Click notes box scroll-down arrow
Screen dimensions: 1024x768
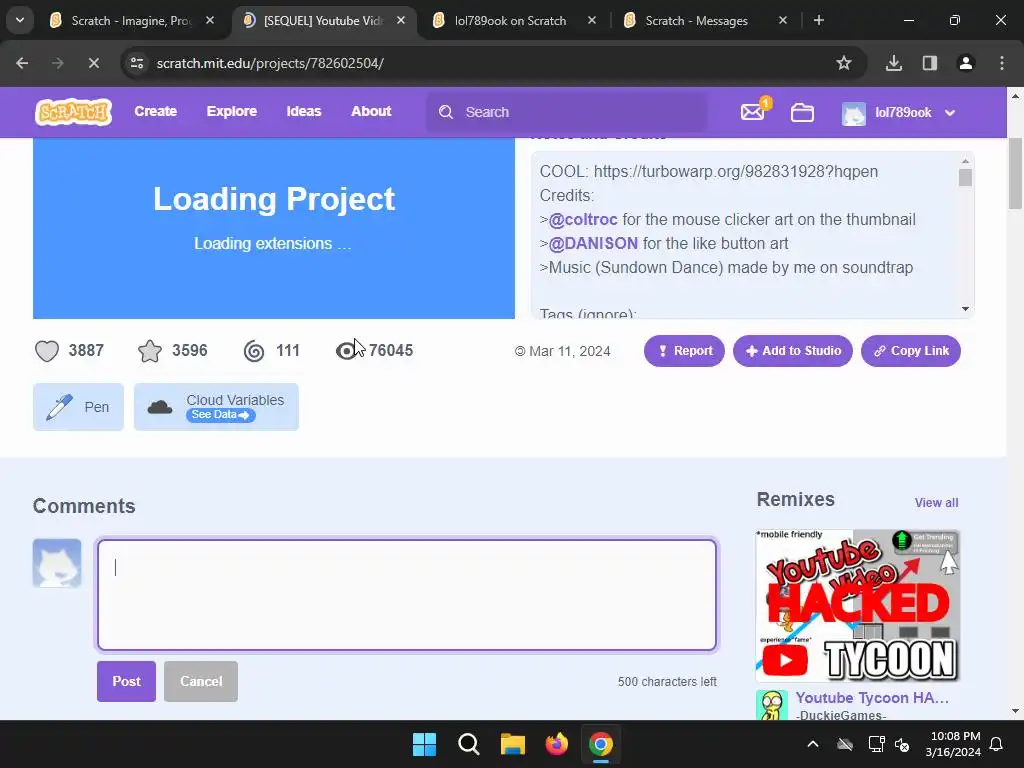pyautogui.click(x=965, y=309)
